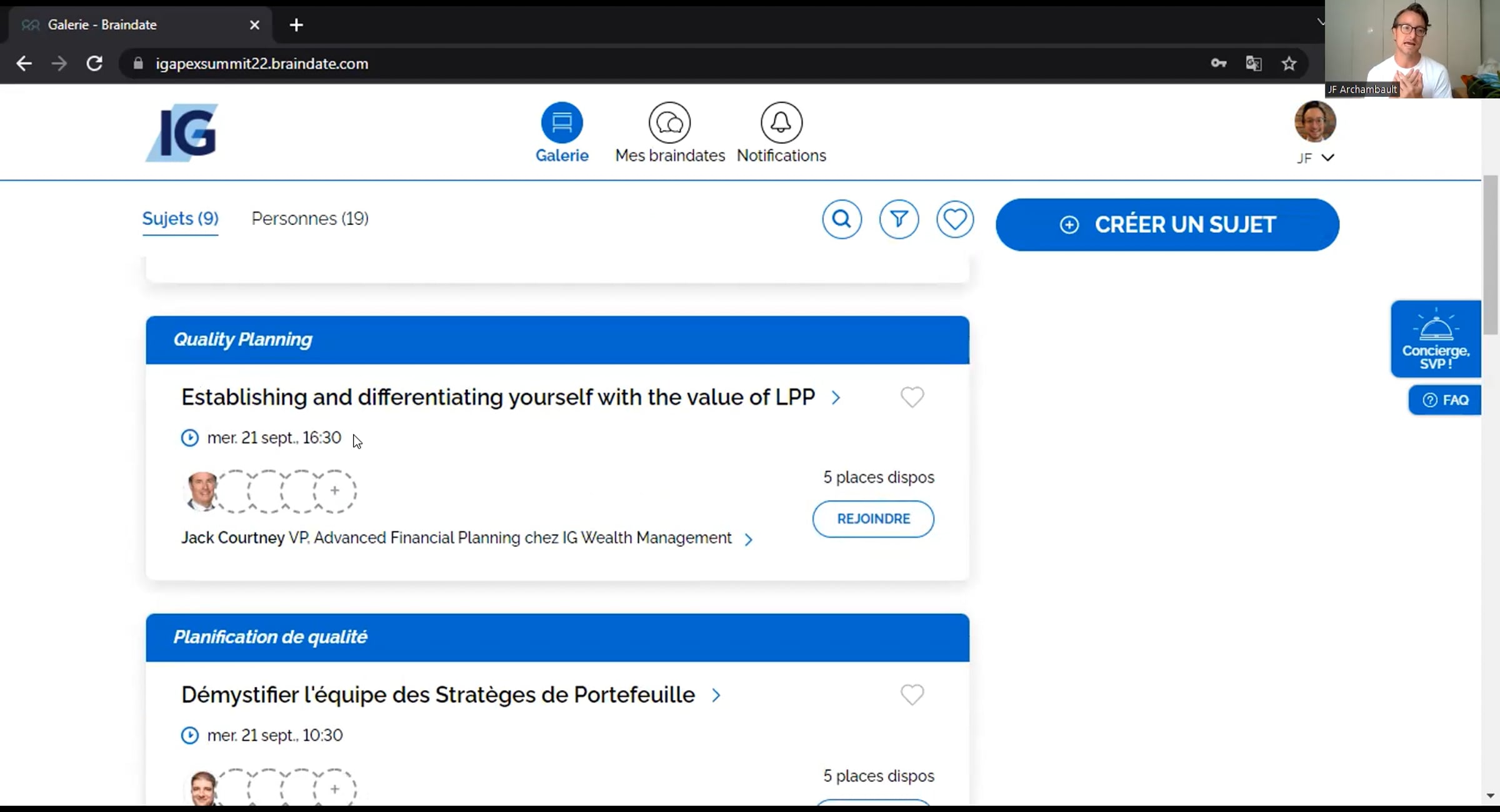Click the 'mer. 21 sept., 10:30' date text
This screenshot has height=812, width=1500.
pyautogui.click(x=275, y=735)
